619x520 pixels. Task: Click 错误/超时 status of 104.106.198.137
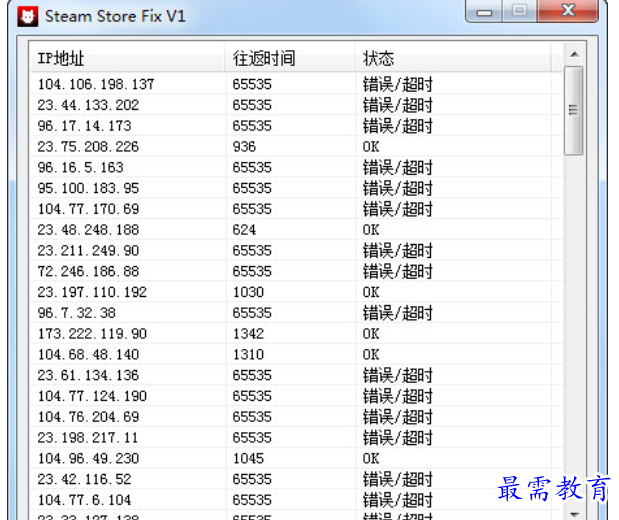pyautogui.click(x=398, y=84)
